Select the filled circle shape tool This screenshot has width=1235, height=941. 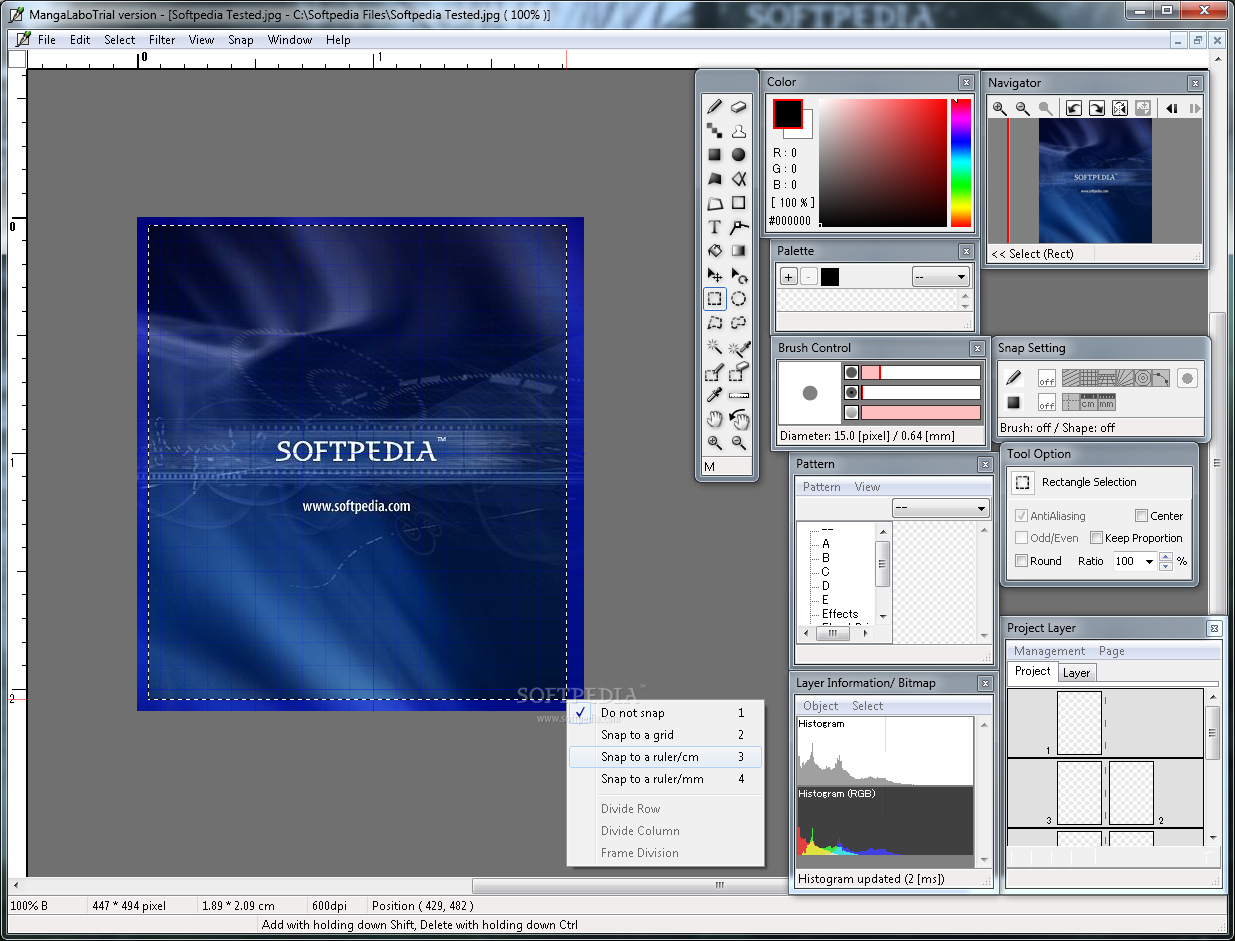(739, 154)
